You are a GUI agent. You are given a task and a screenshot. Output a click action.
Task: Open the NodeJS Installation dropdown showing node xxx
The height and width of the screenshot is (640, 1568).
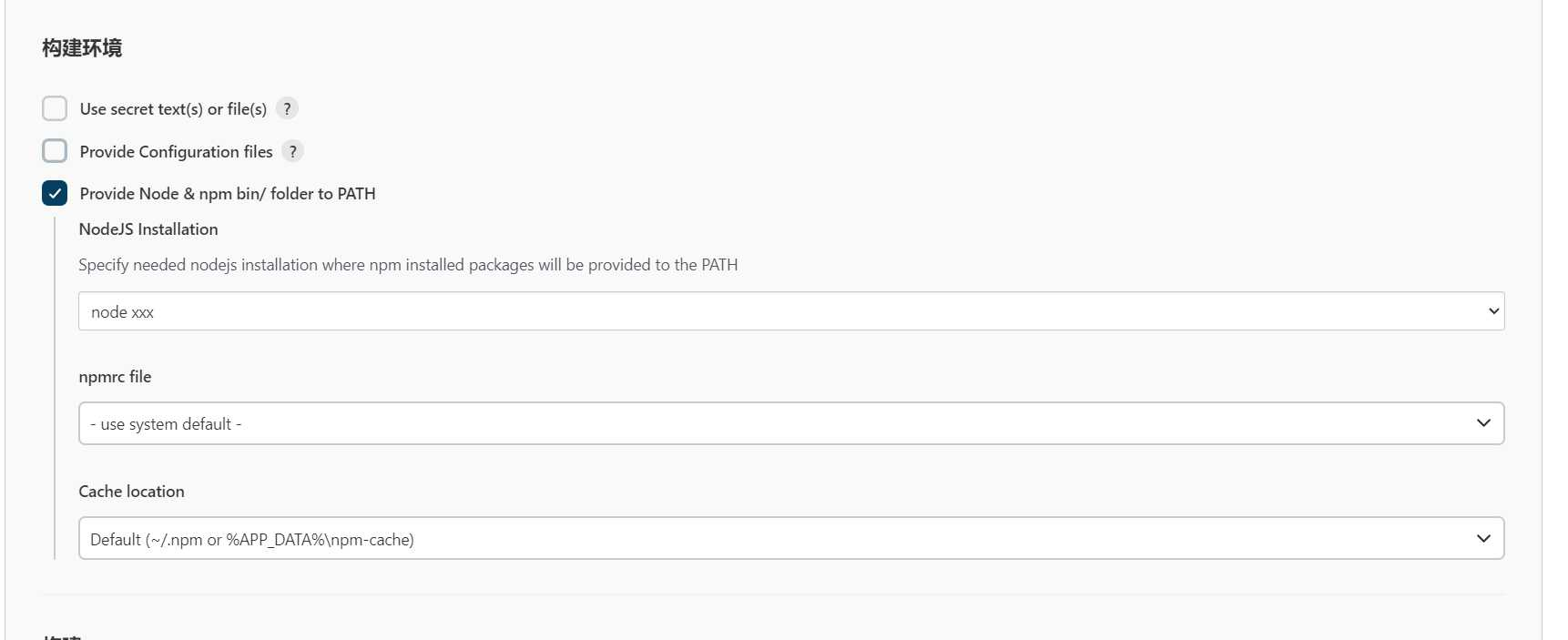[x=791, y=311]
